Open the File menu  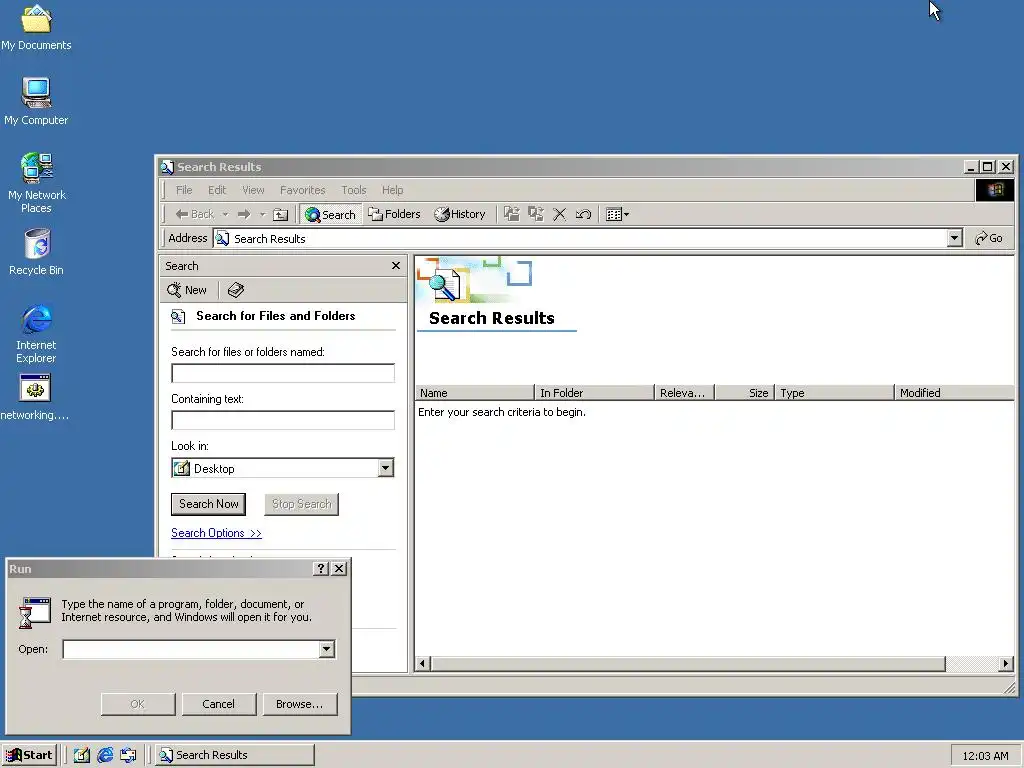point(184,190)
